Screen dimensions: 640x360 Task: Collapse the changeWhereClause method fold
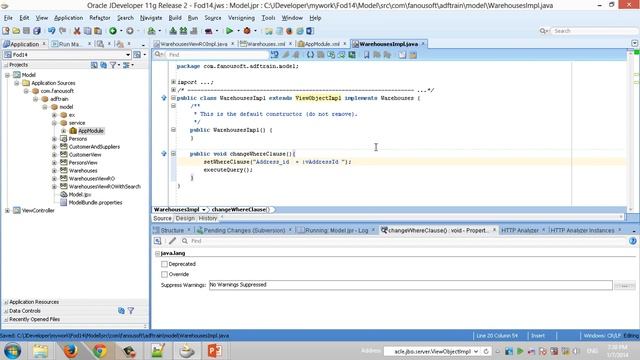point(173,154)
